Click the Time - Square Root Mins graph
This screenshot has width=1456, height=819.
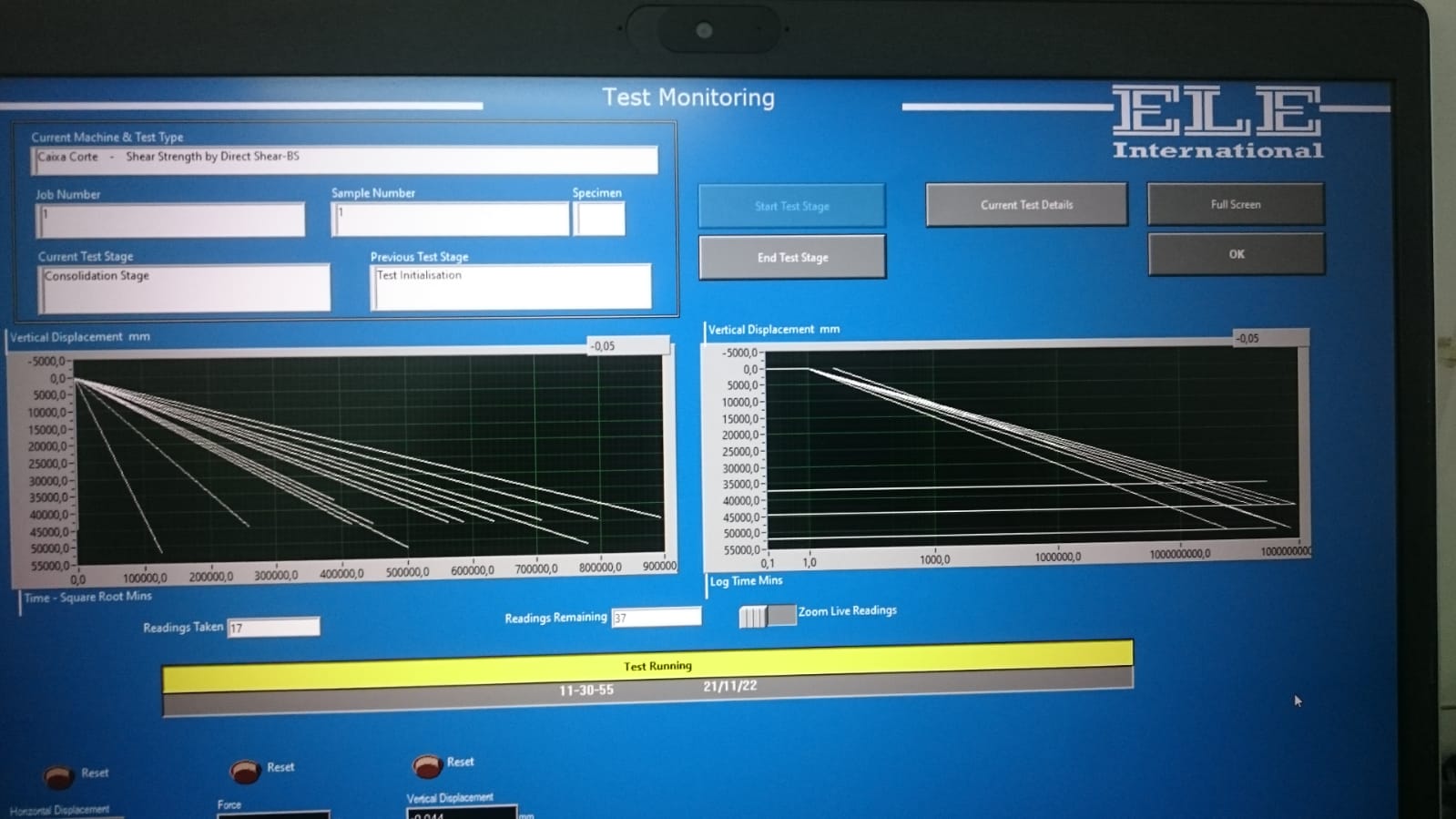click(x=369, y=458)
